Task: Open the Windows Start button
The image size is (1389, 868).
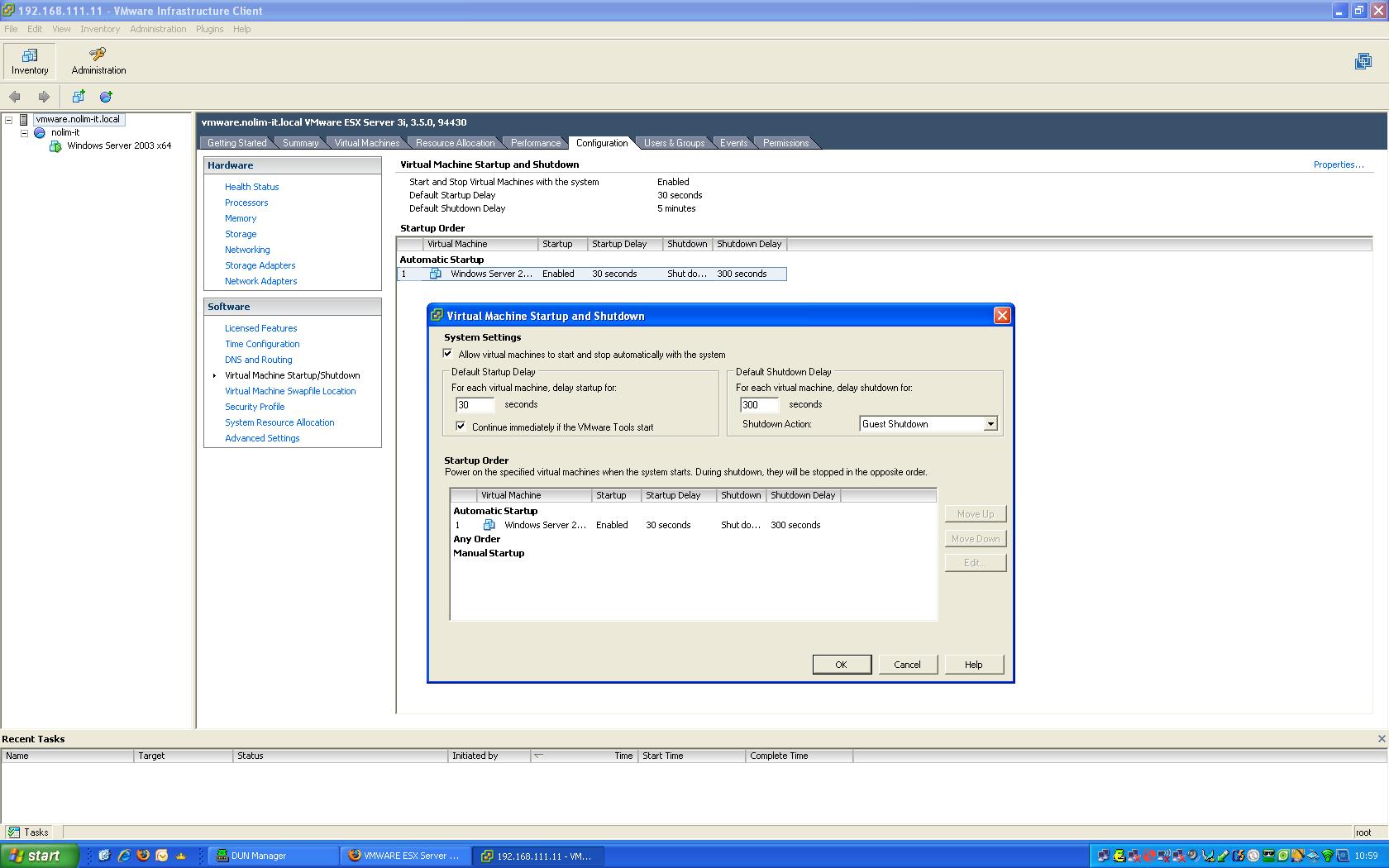Action: coord(39,856)
